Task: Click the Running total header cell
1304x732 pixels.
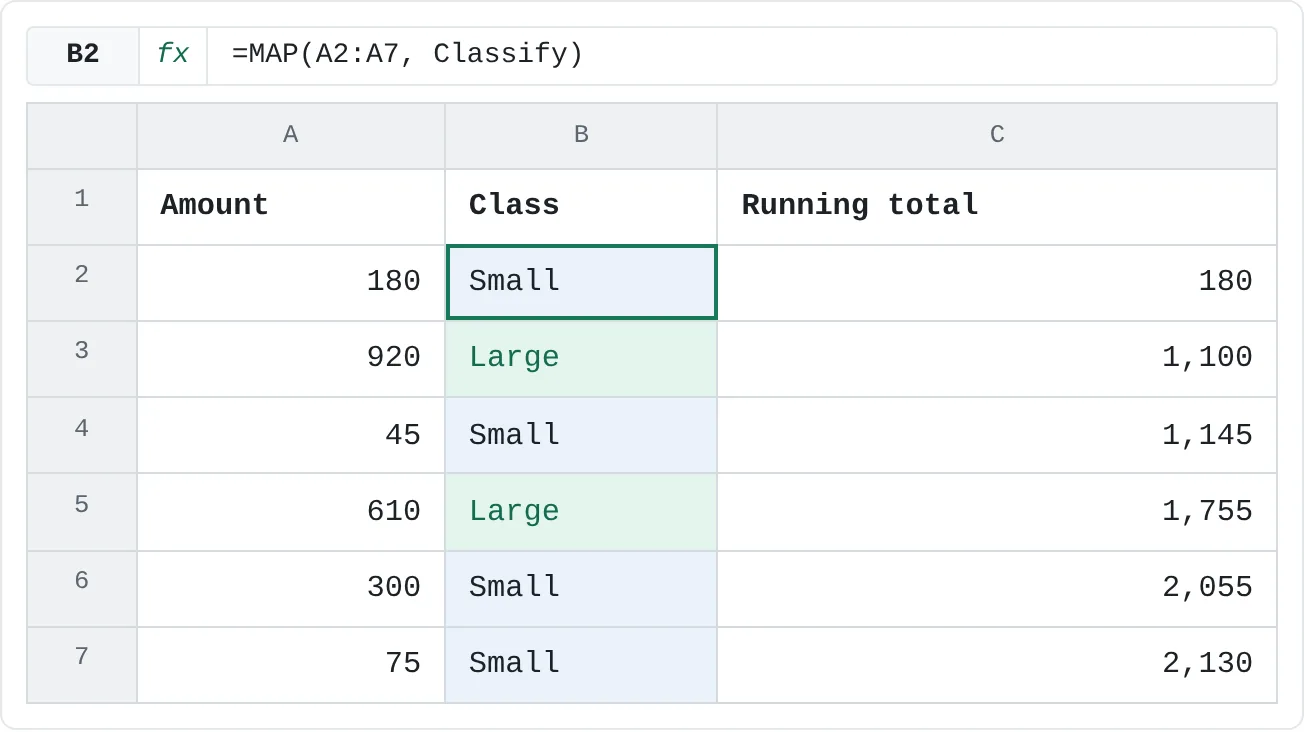Action: (x=997, y=206)
